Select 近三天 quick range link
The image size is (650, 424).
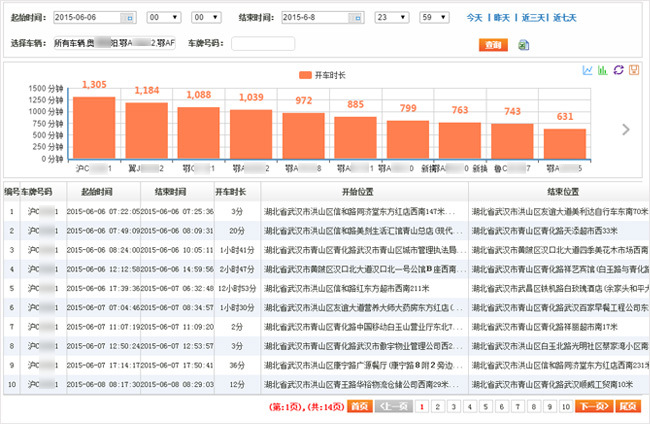coord(533,18)
